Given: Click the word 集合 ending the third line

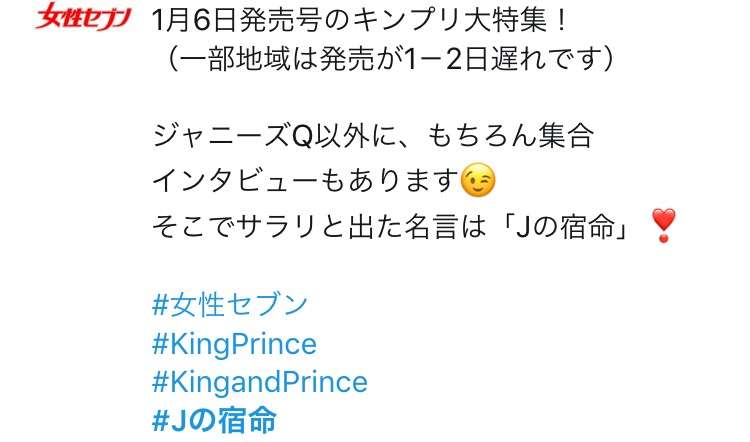Looking at the screenshot, I should (x=566, y=136).
